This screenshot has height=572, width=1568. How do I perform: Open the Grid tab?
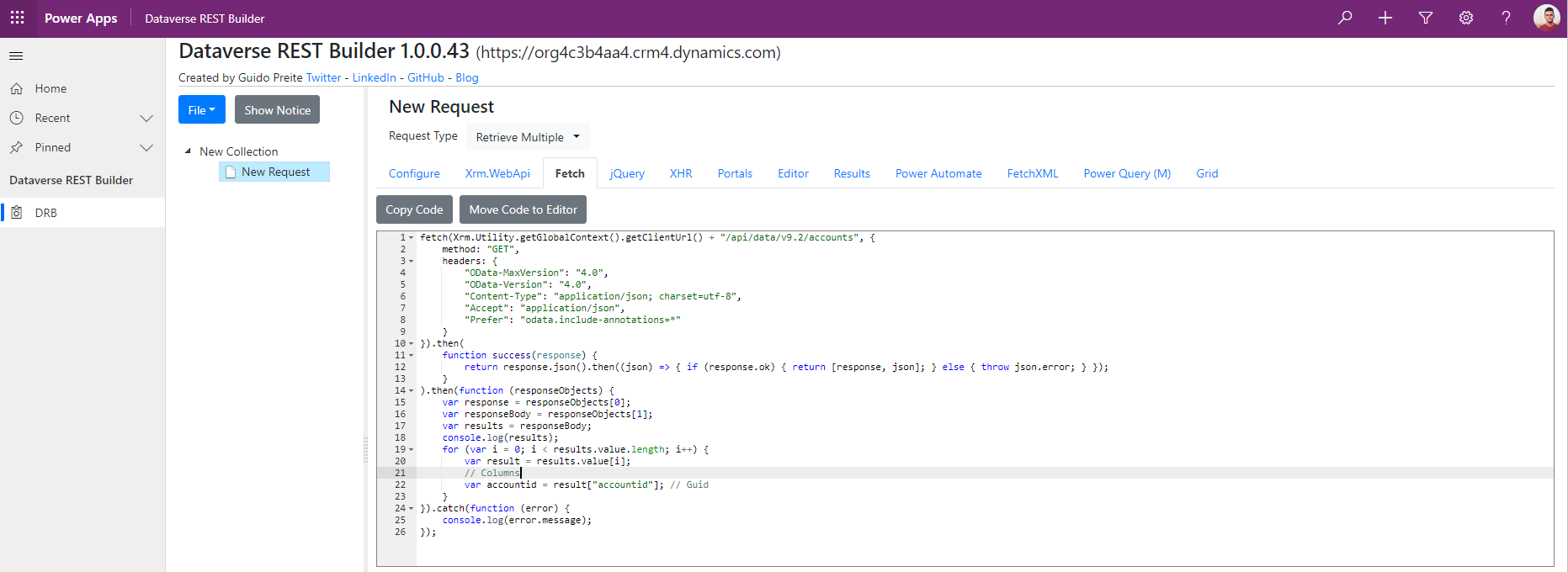click(1207, 173)
